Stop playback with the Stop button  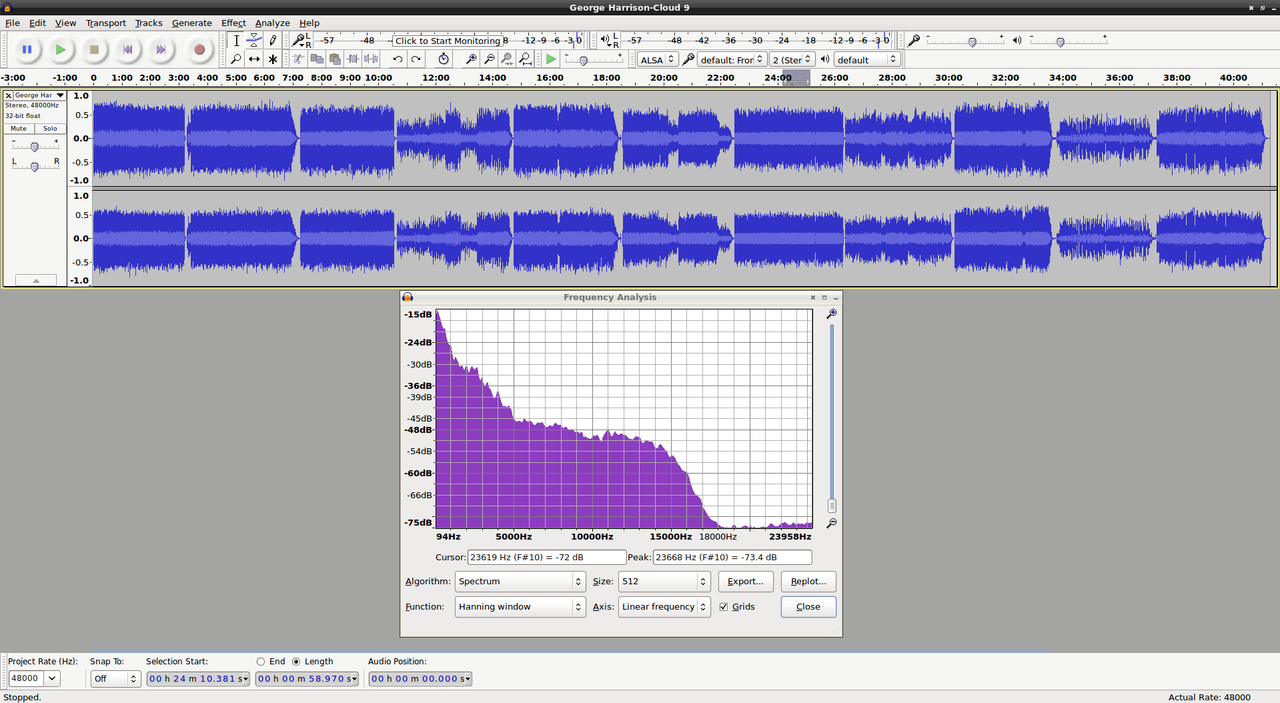click(94, 49)
